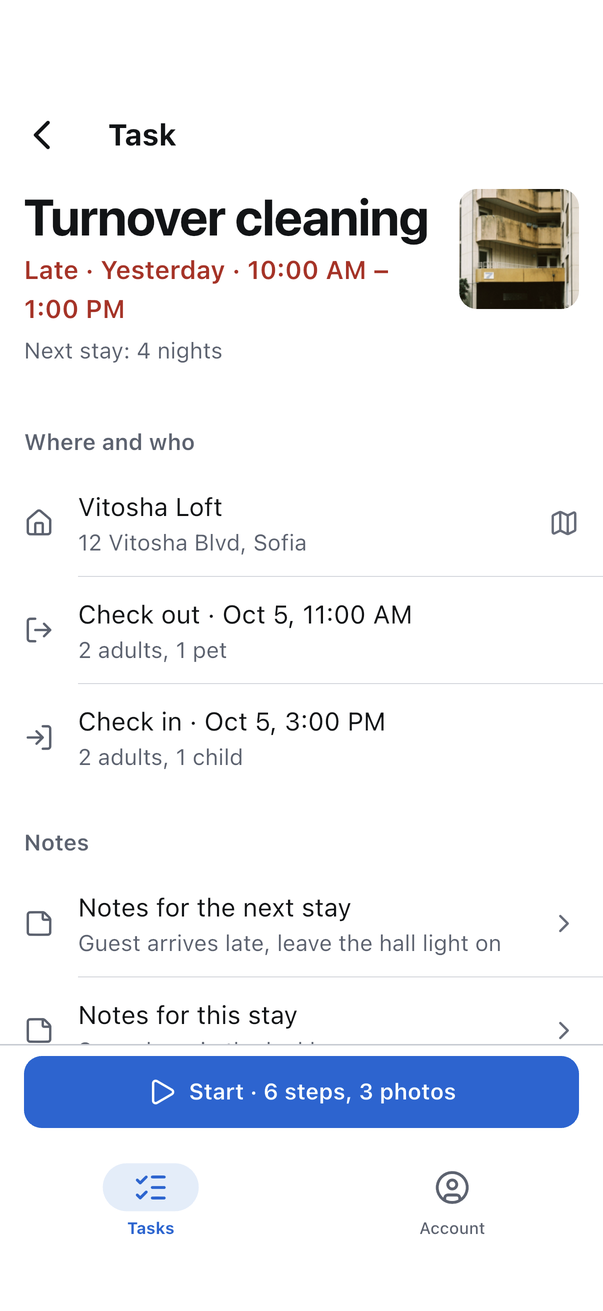Image resolution: width=603 pixels, height=1311 pixels.
Task: Tap the check in enter icon
Action: tap(39, 738)
